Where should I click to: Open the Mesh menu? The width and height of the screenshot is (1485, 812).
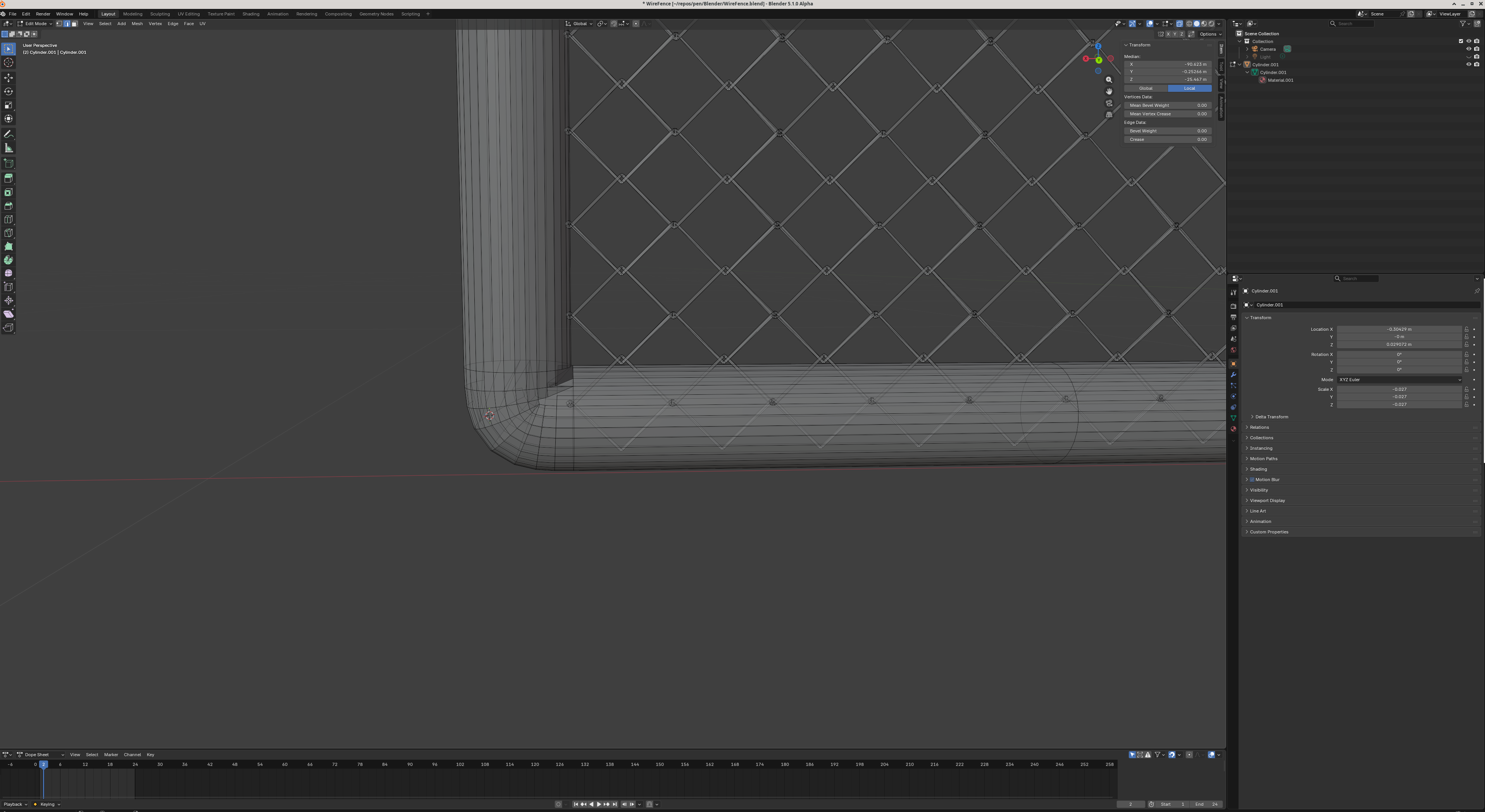click(137, 24)
